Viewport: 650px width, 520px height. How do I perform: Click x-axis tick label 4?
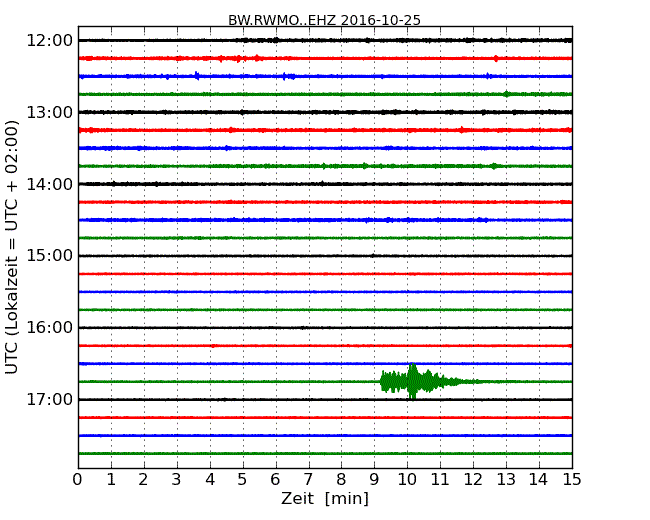tap(210, 480)
